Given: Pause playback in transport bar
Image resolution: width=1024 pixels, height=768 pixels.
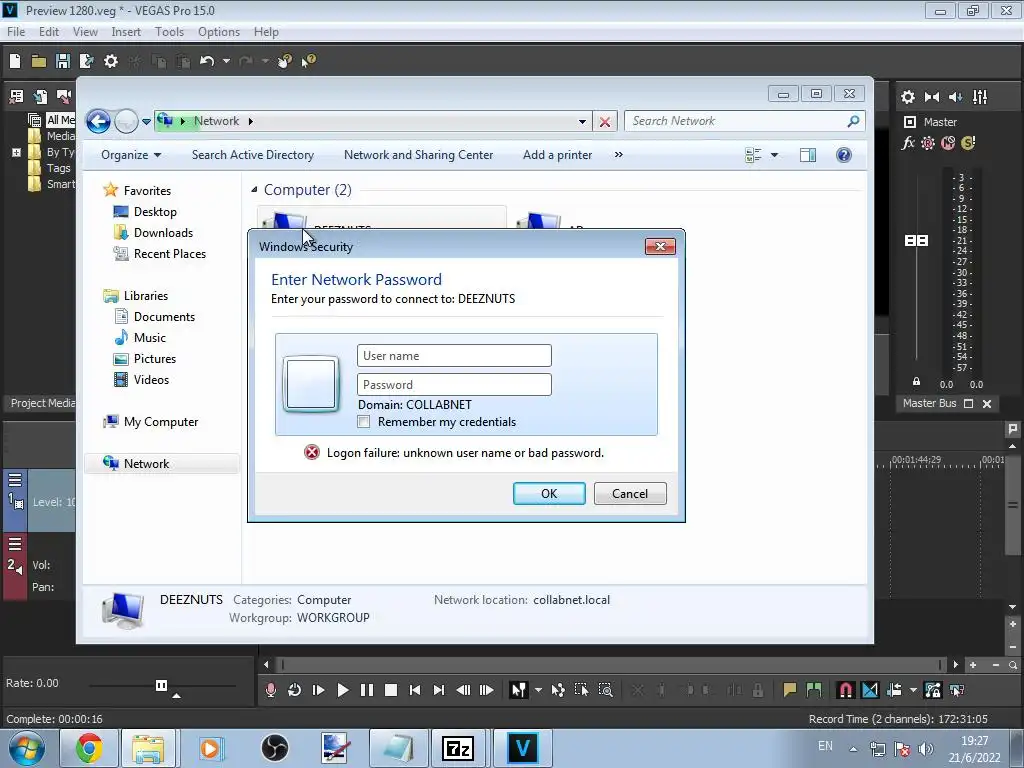Looking at the screenshot, I should 366,690.
